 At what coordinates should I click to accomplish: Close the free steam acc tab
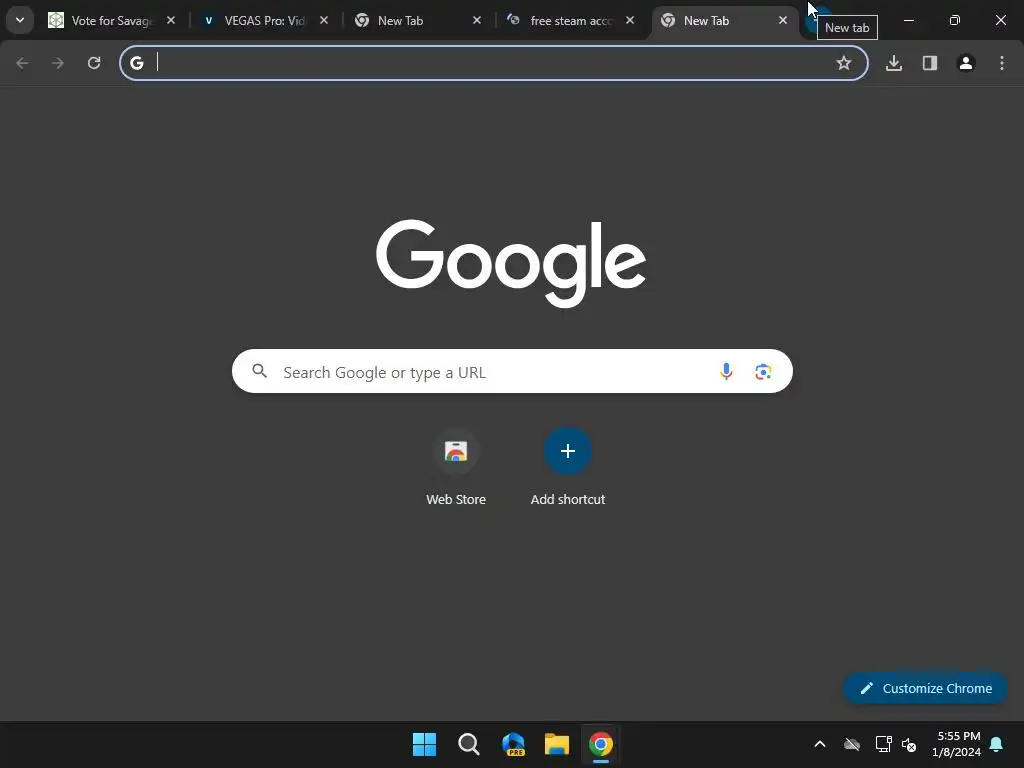click(x=630, y=20)
